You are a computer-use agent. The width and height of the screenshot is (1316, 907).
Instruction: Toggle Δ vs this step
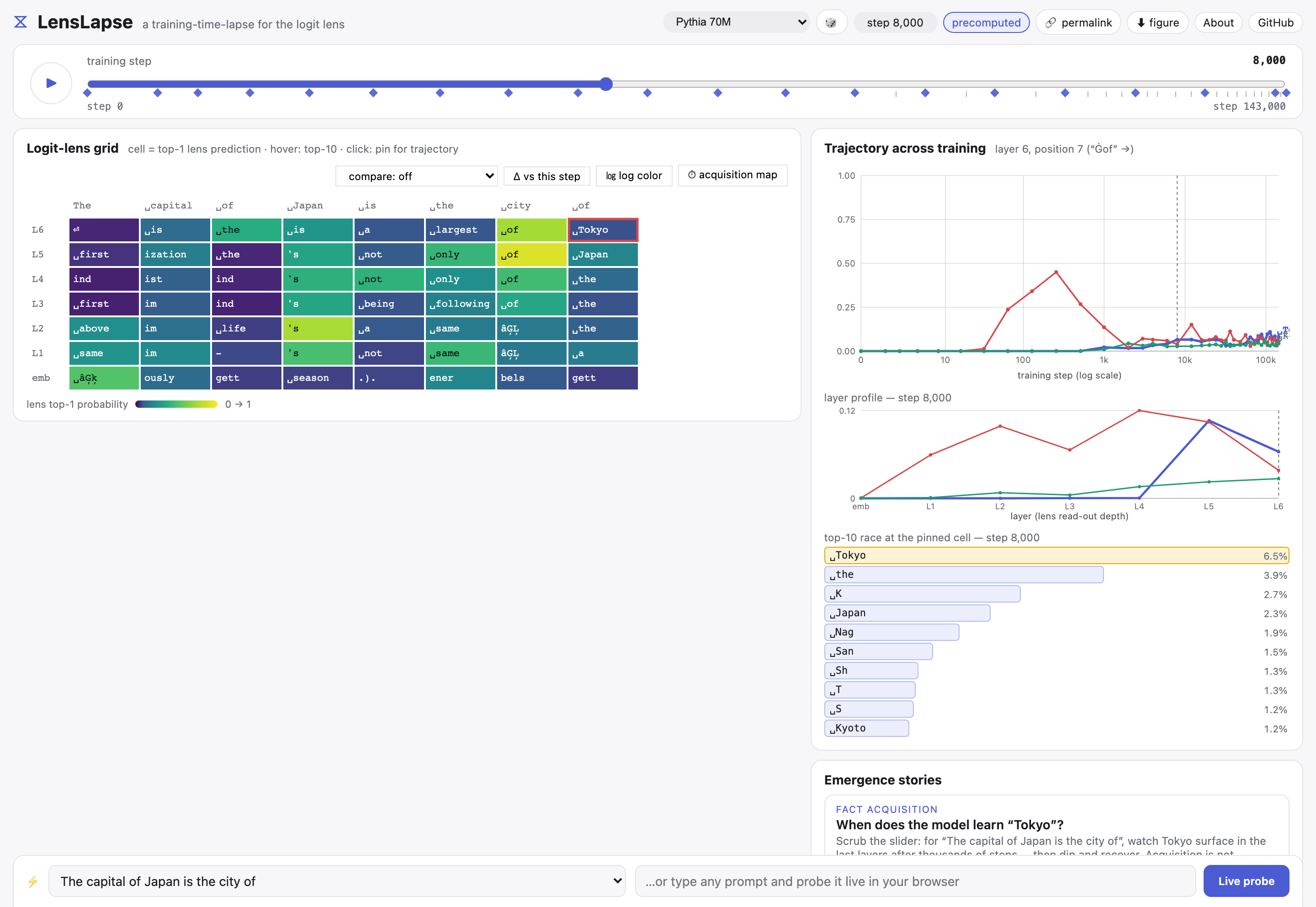(547, 176)
